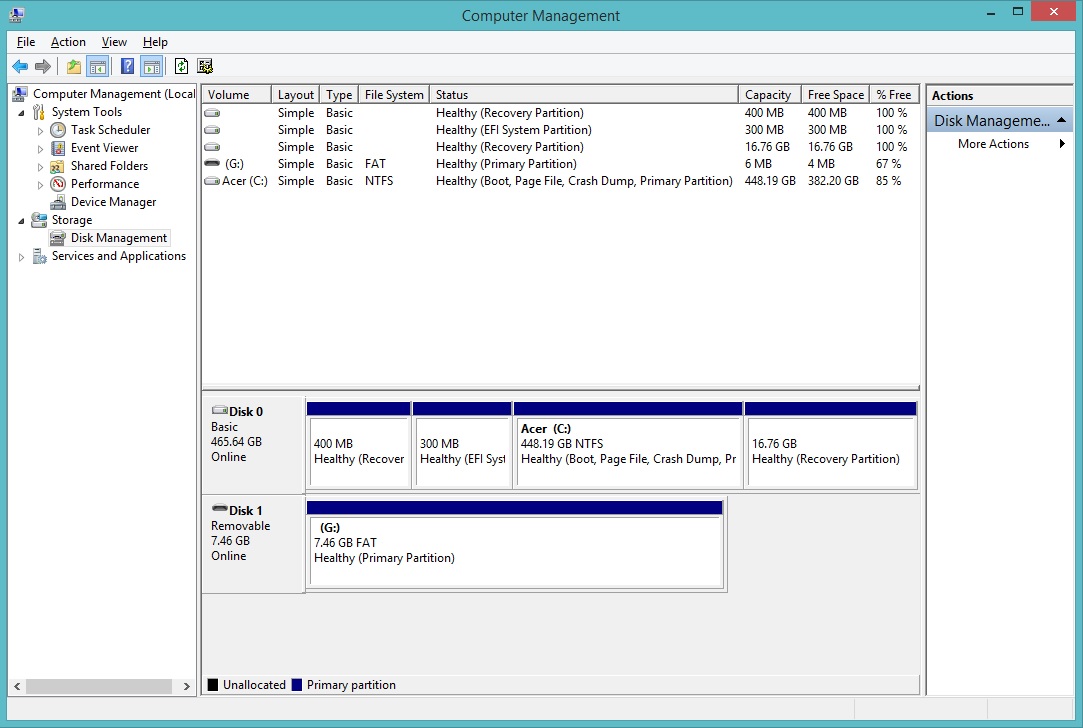Click the drive icon of the 16.76 GB recovery row
1083x728 pixels.
(x=212, y=147)
